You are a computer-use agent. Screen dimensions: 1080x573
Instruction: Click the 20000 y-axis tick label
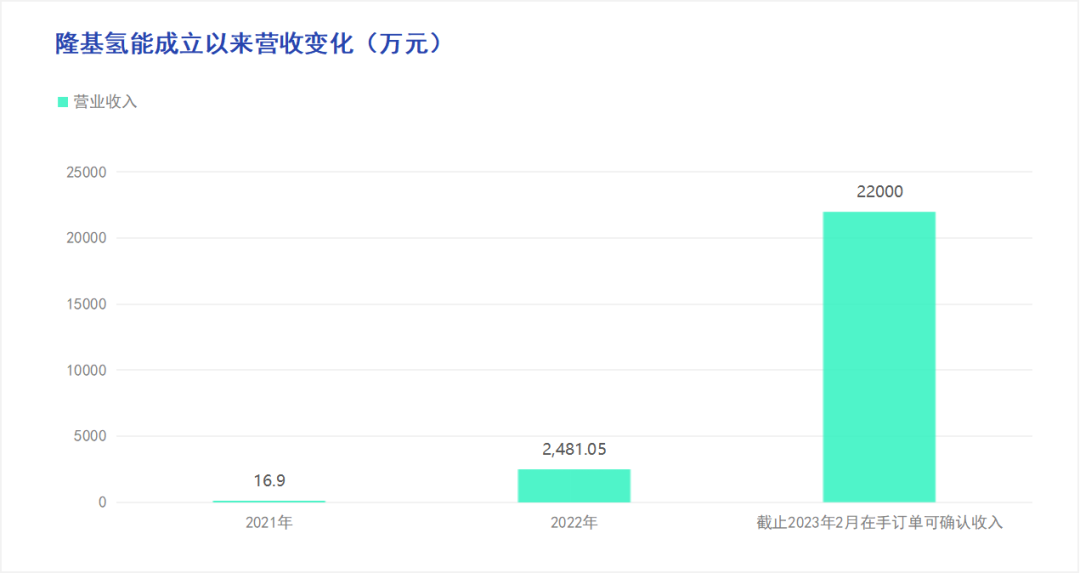[x=86, y=238]
